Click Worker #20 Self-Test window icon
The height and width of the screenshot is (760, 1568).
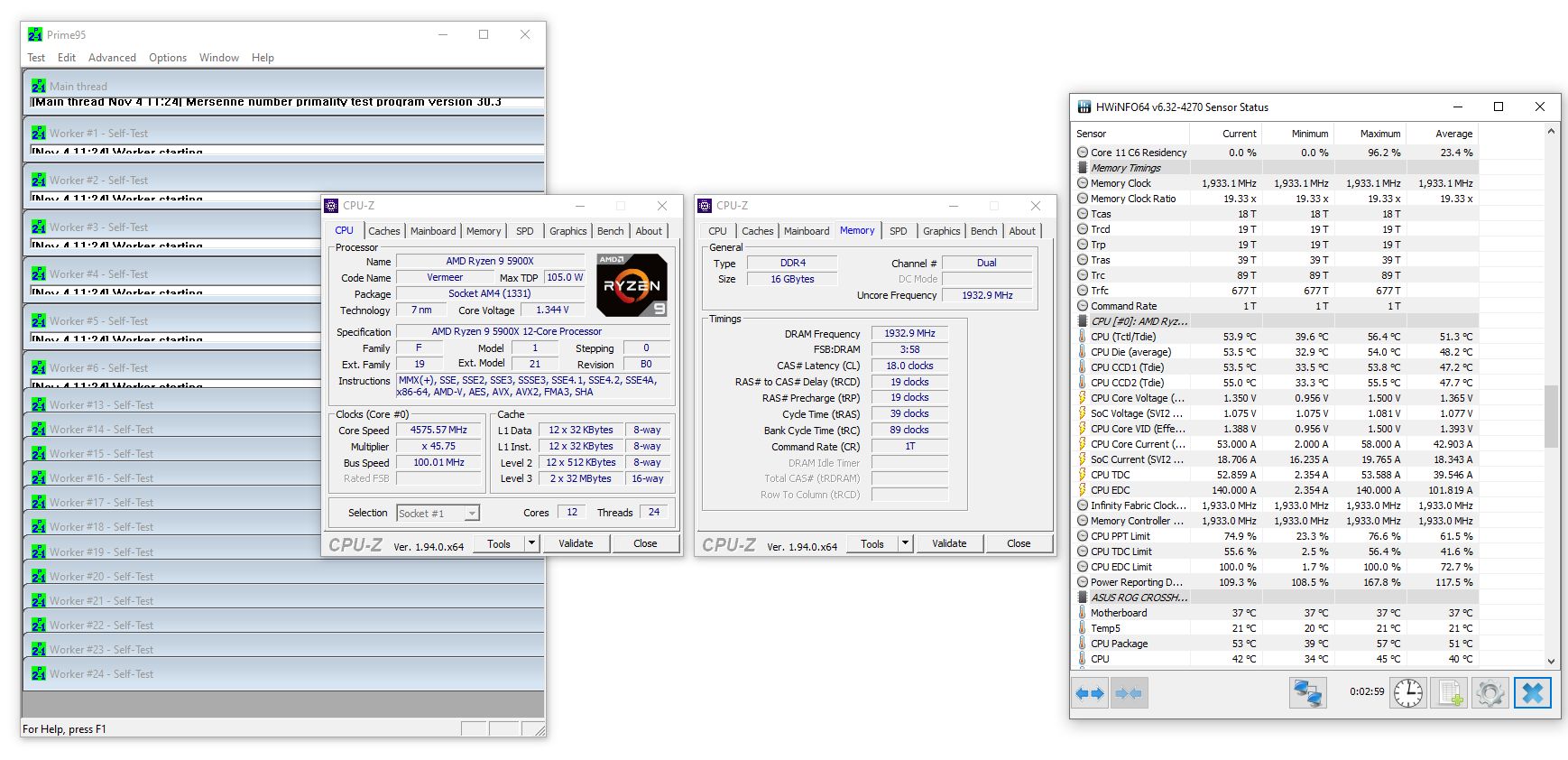[38, 576]
